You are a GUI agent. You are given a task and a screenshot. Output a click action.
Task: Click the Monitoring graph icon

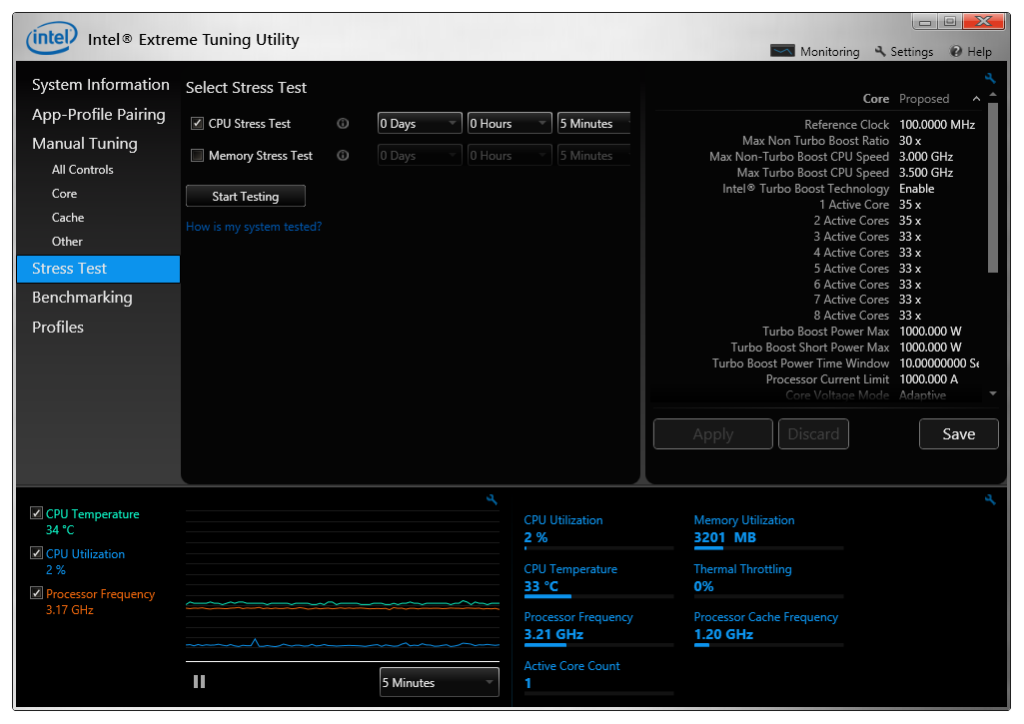coord(782,51)
